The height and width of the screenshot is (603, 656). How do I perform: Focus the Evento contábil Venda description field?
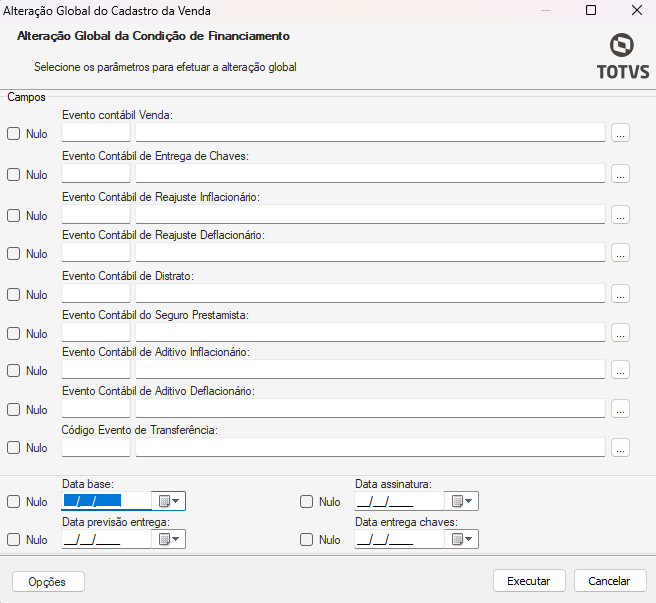point(370,133)
